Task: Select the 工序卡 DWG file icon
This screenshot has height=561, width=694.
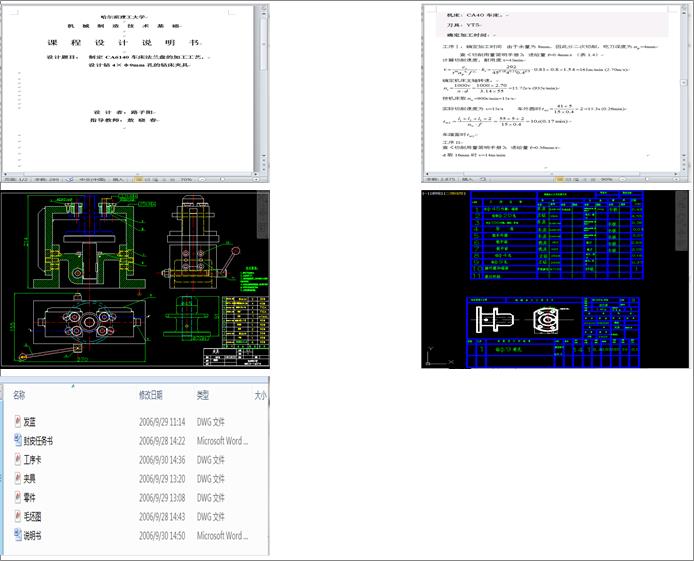Action: (18, 459)
